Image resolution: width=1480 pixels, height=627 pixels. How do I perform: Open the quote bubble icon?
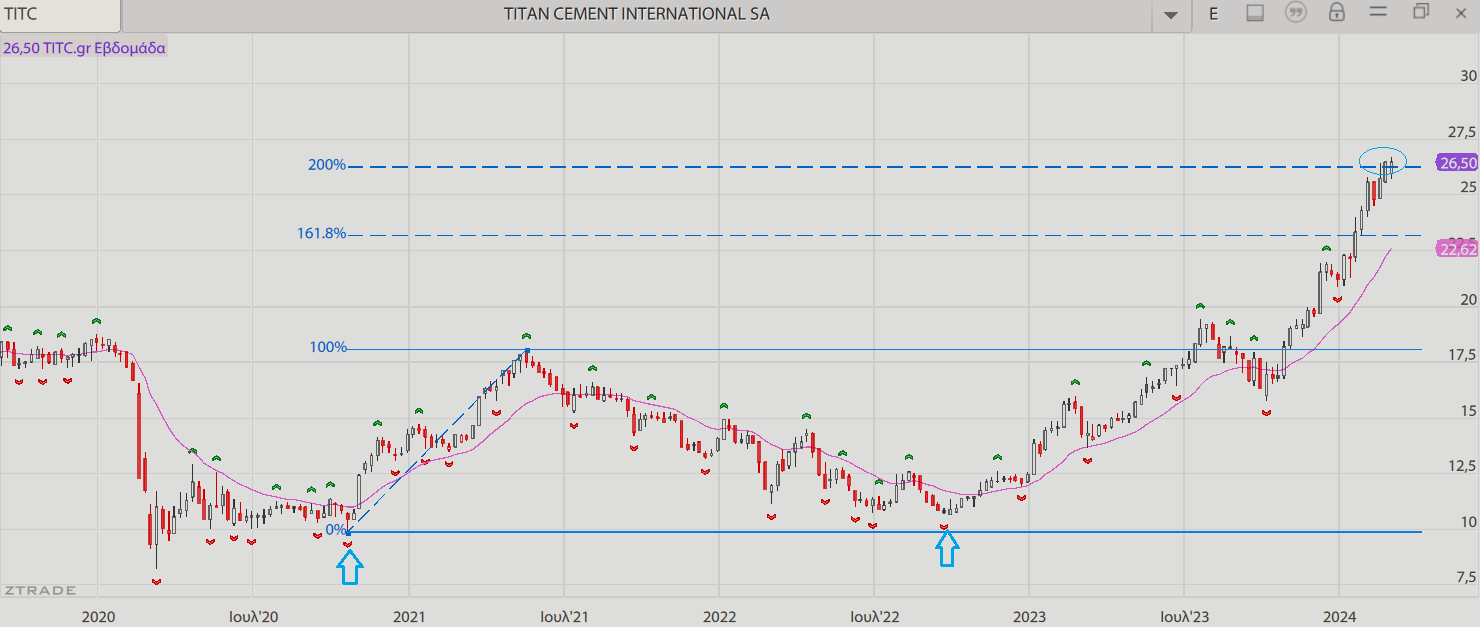tap(1296, 13)
